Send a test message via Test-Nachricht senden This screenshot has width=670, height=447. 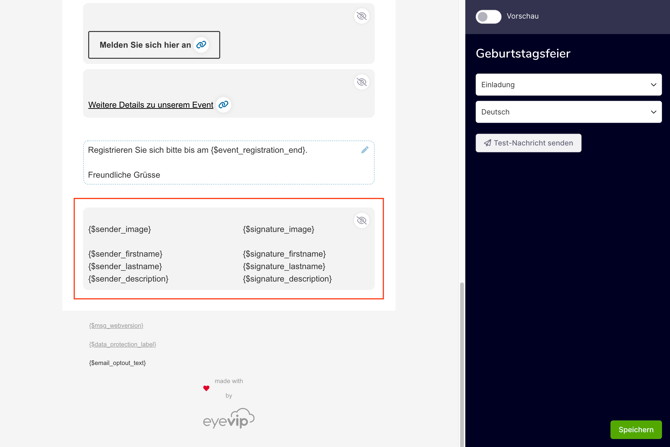[x=529, y=143]
